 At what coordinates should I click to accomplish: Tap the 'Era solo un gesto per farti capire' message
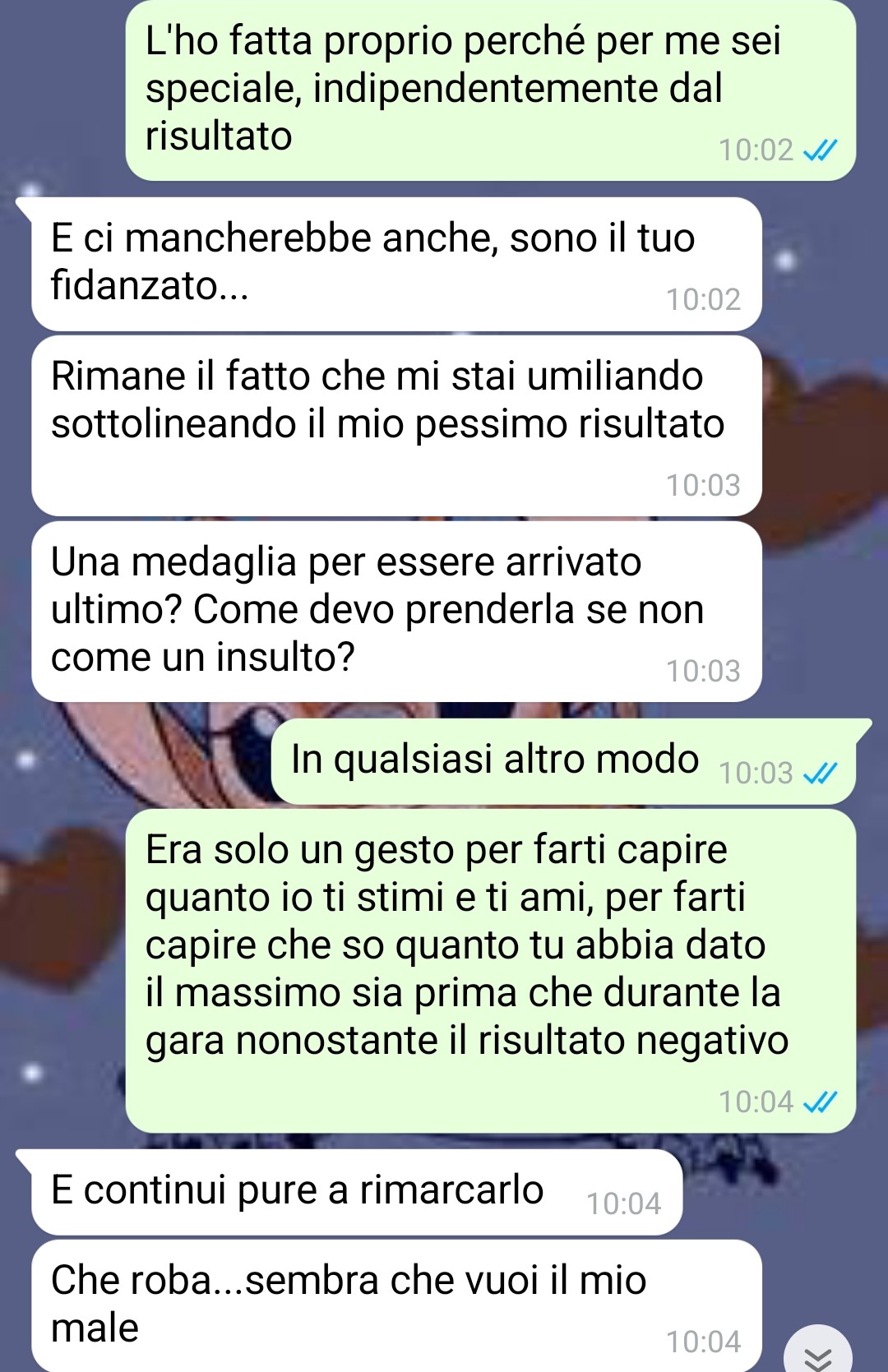click(491, 971)
